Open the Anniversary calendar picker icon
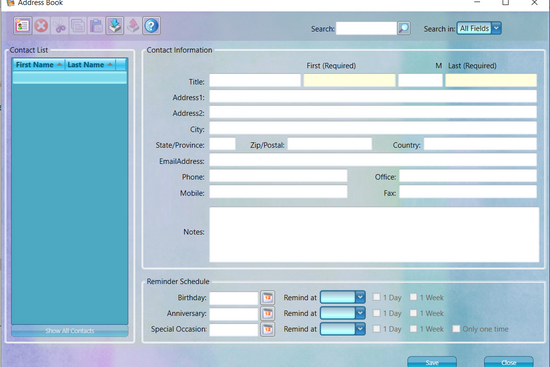550x367 pixels. [268, 313]
